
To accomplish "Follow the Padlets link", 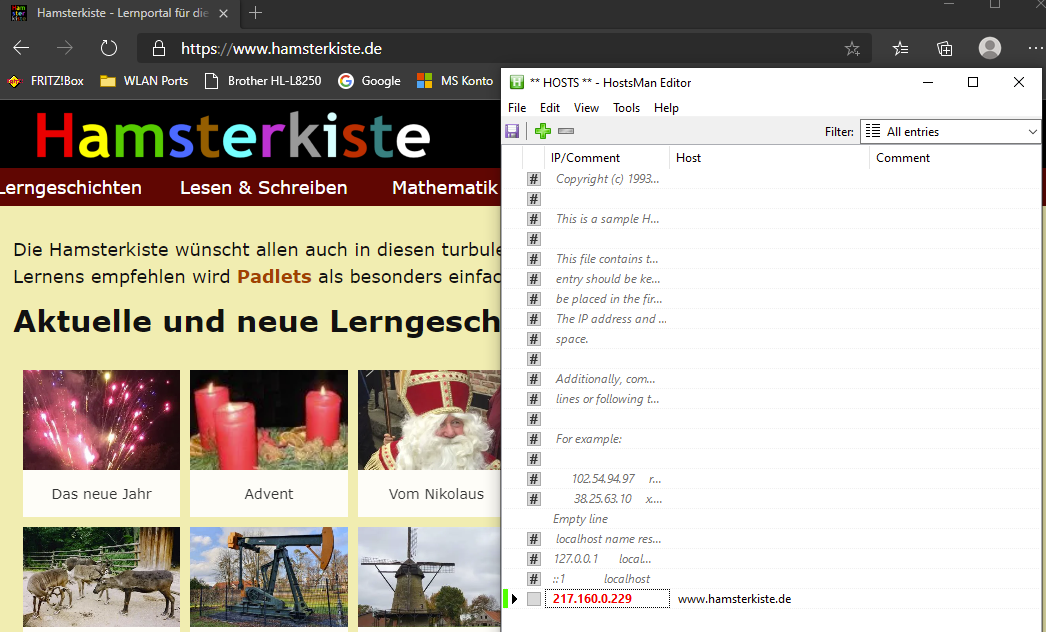I will (274, 276).
